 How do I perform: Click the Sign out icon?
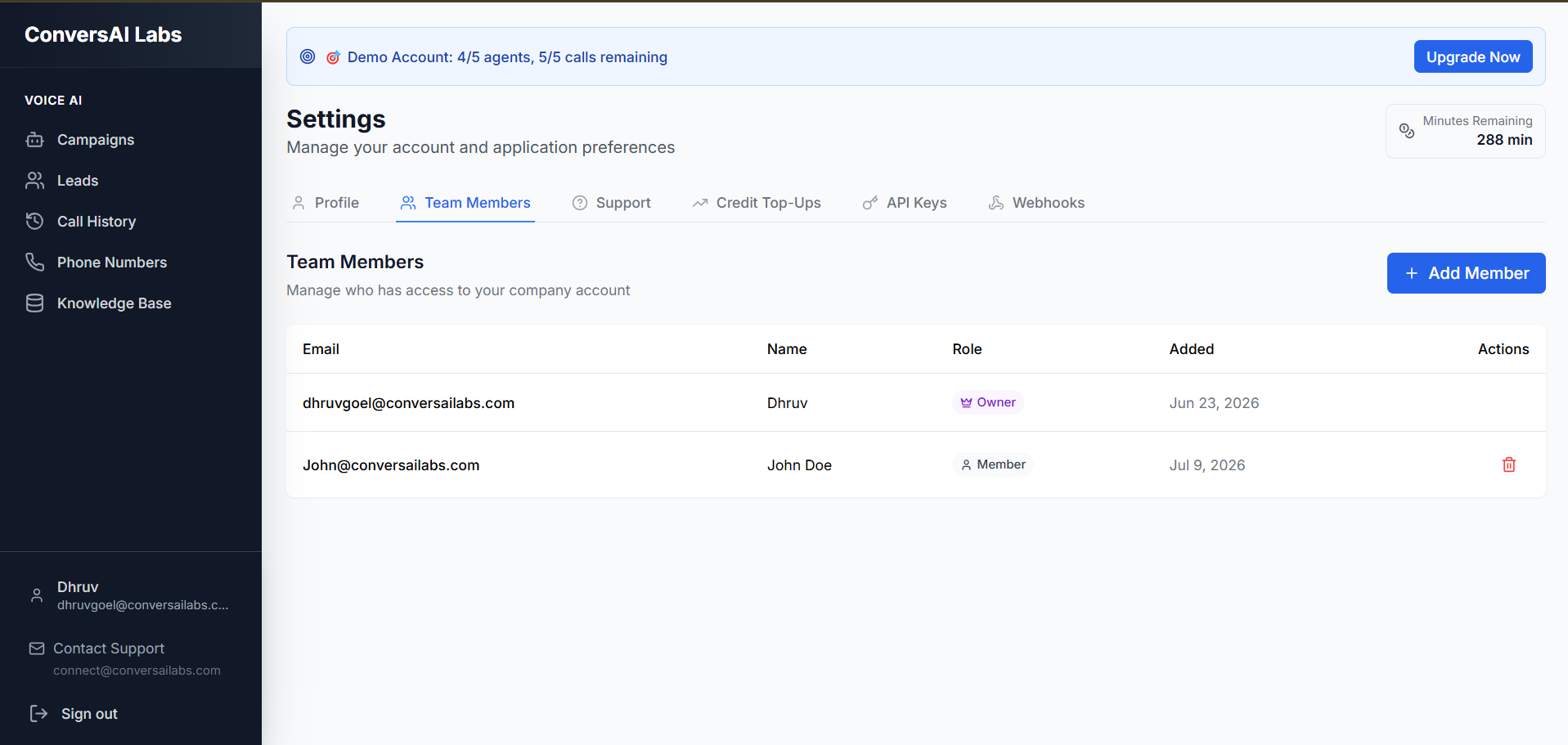click(x=38, y=713)
